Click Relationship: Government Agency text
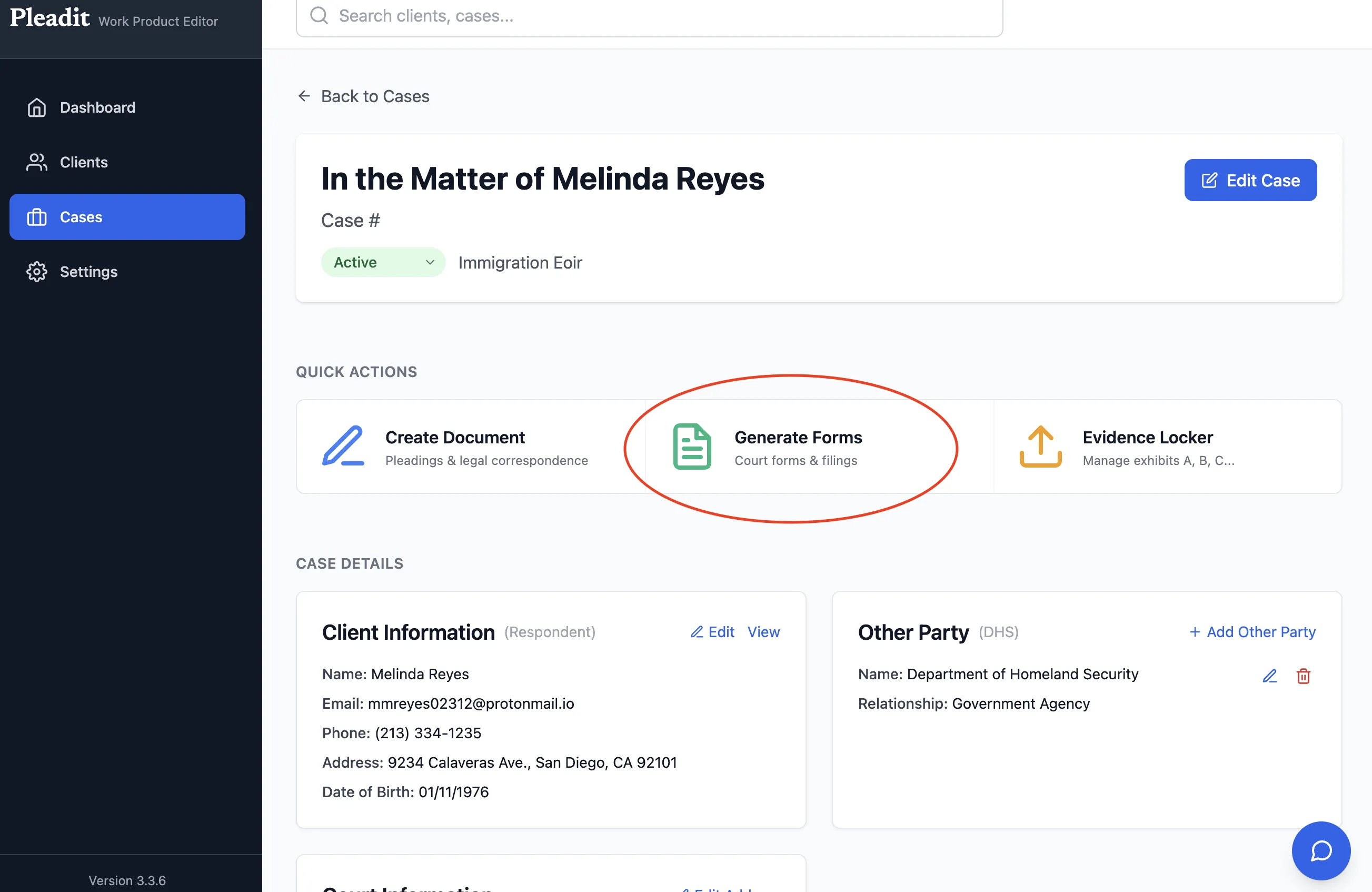Viewport: 1372px width, 892px height. [x=973, y=703]
